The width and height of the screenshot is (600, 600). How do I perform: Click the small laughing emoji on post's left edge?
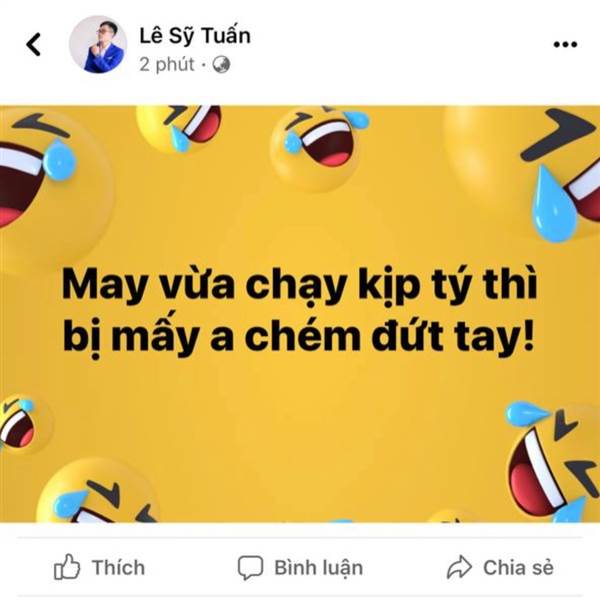(x=23, y=424)
